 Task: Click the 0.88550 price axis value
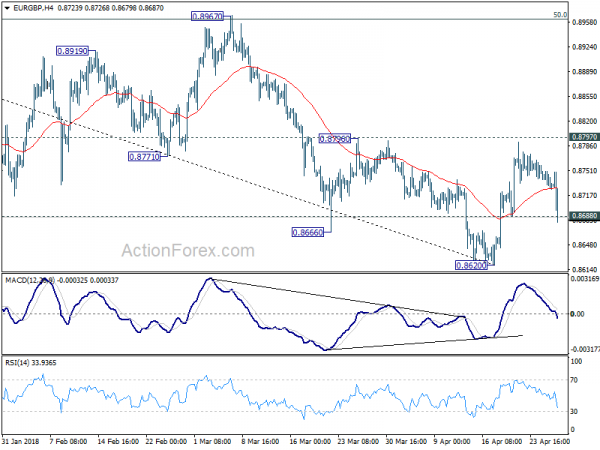pyautogui.click(x=584, y=96)
